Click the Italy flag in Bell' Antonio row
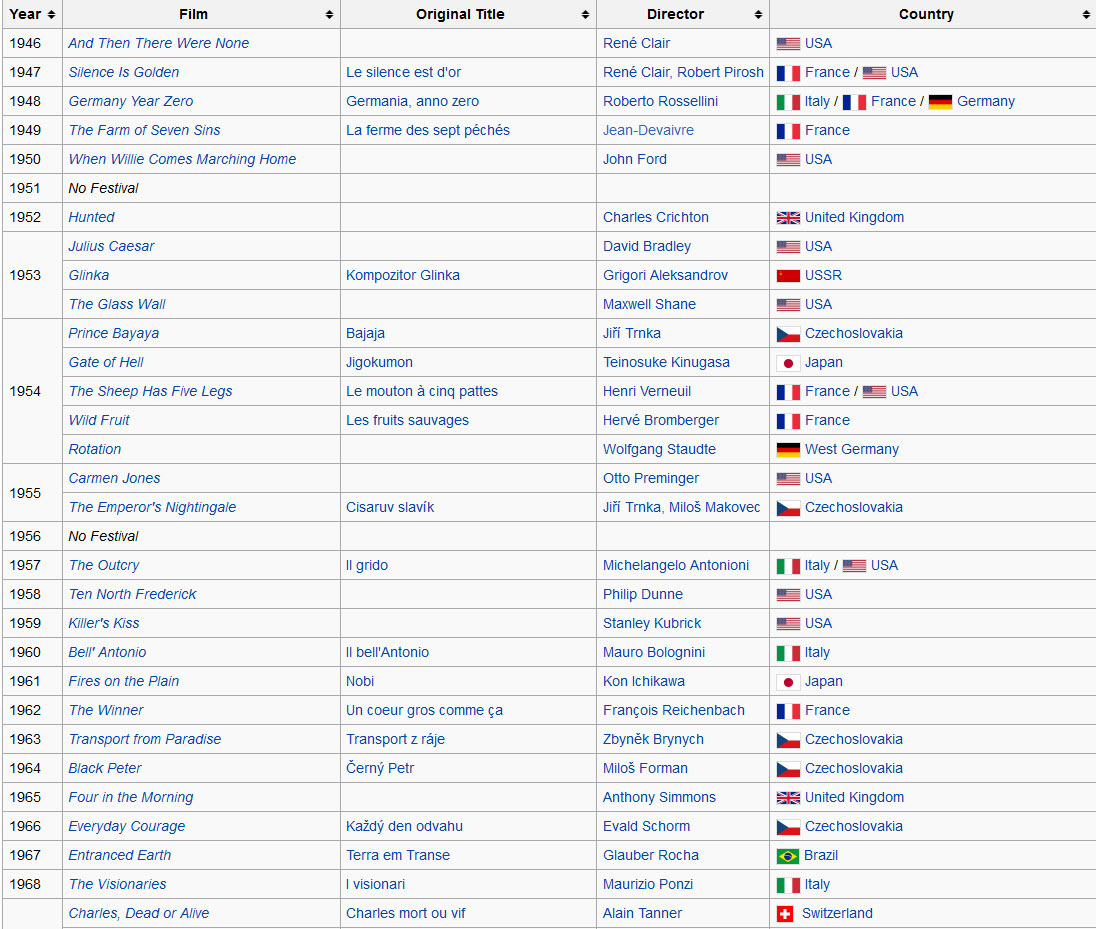This screenshot has width=1096, height=929. click(788, 653)
